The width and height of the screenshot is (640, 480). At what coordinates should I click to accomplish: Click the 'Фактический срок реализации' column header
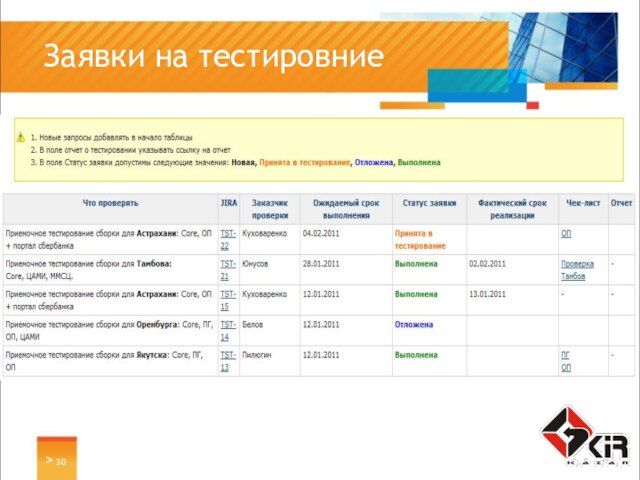point(512,208)
